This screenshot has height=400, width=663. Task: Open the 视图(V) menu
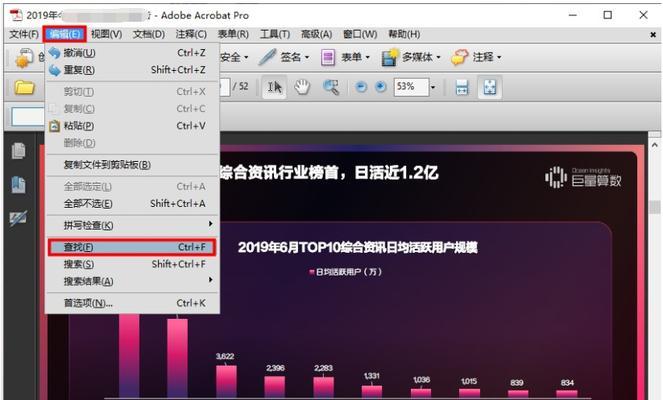click(107, 34)
